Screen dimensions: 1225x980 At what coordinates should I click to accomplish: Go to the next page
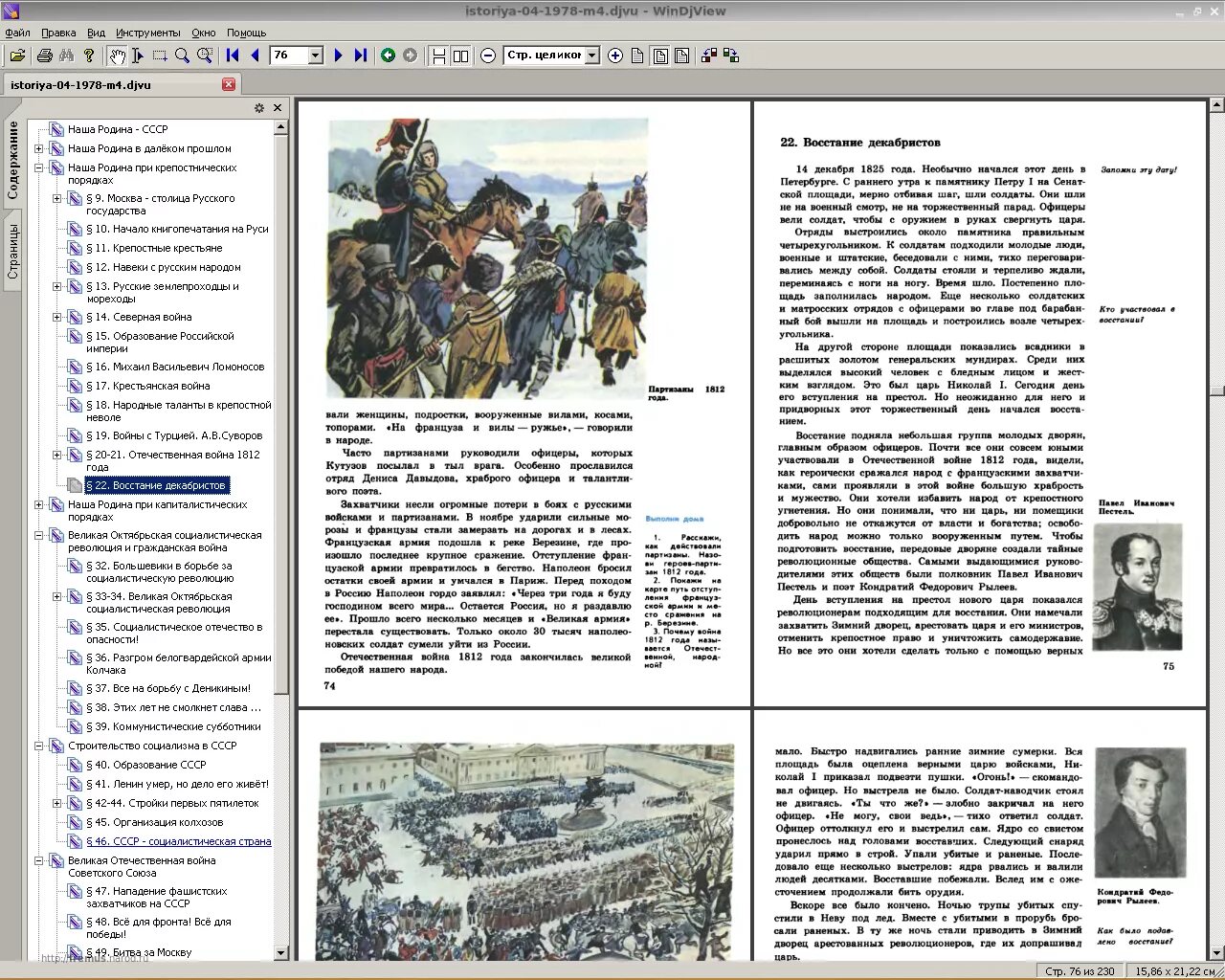click(x=339, y=56)
